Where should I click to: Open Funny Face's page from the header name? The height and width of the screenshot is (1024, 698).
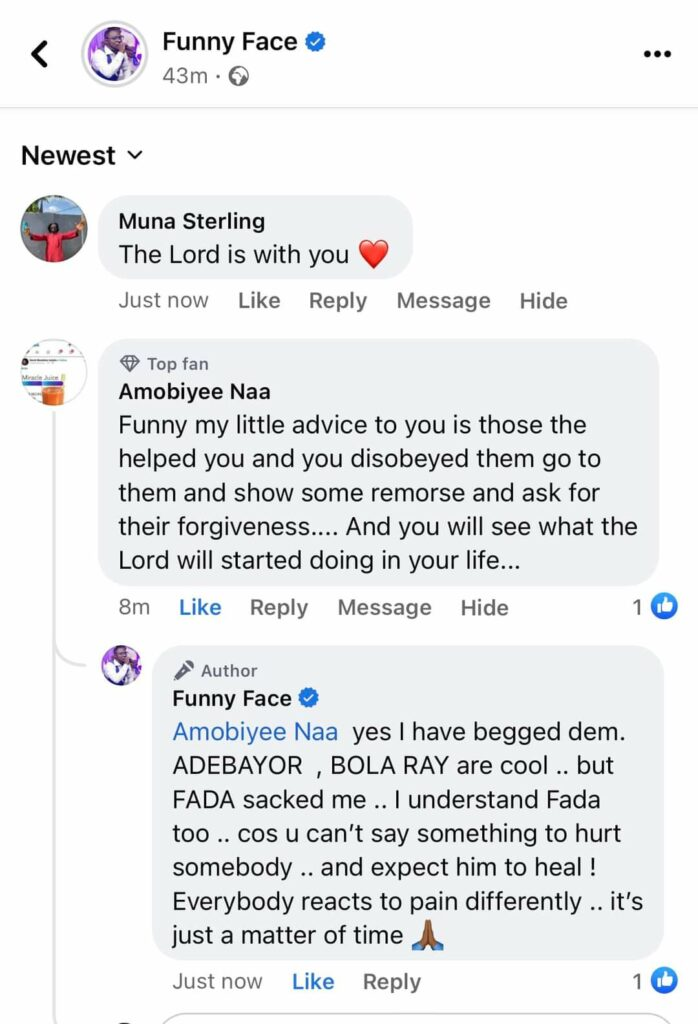pos(230,42)
